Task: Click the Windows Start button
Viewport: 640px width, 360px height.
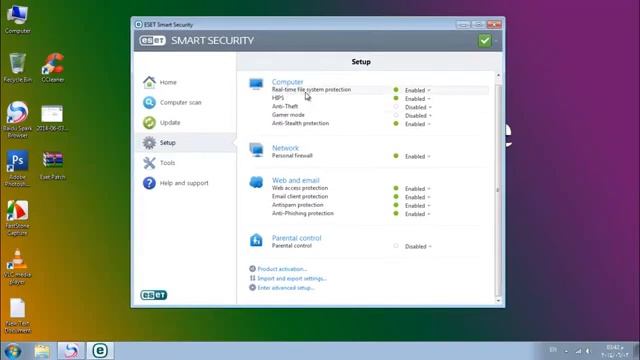Action: tap(13, 351)
